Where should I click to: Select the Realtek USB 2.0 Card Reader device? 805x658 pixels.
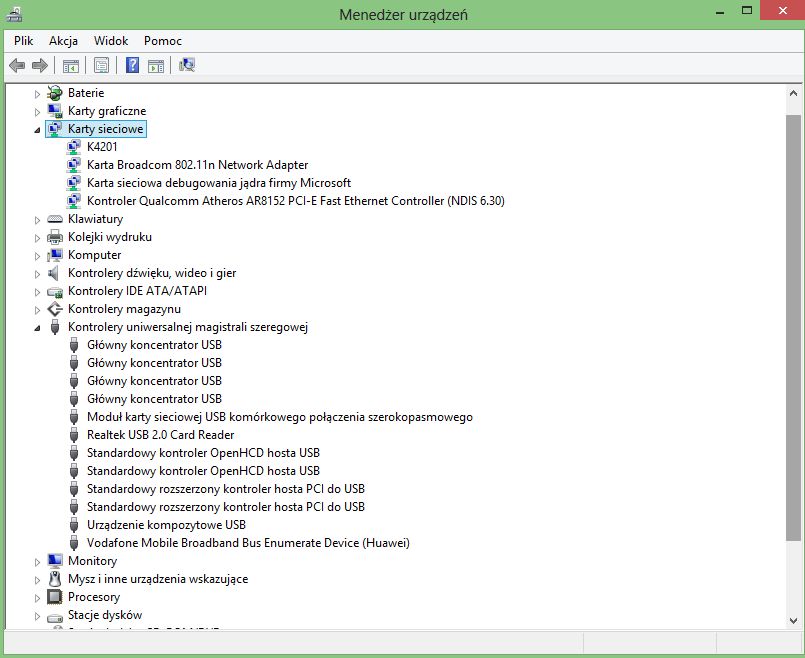(160, 435)
